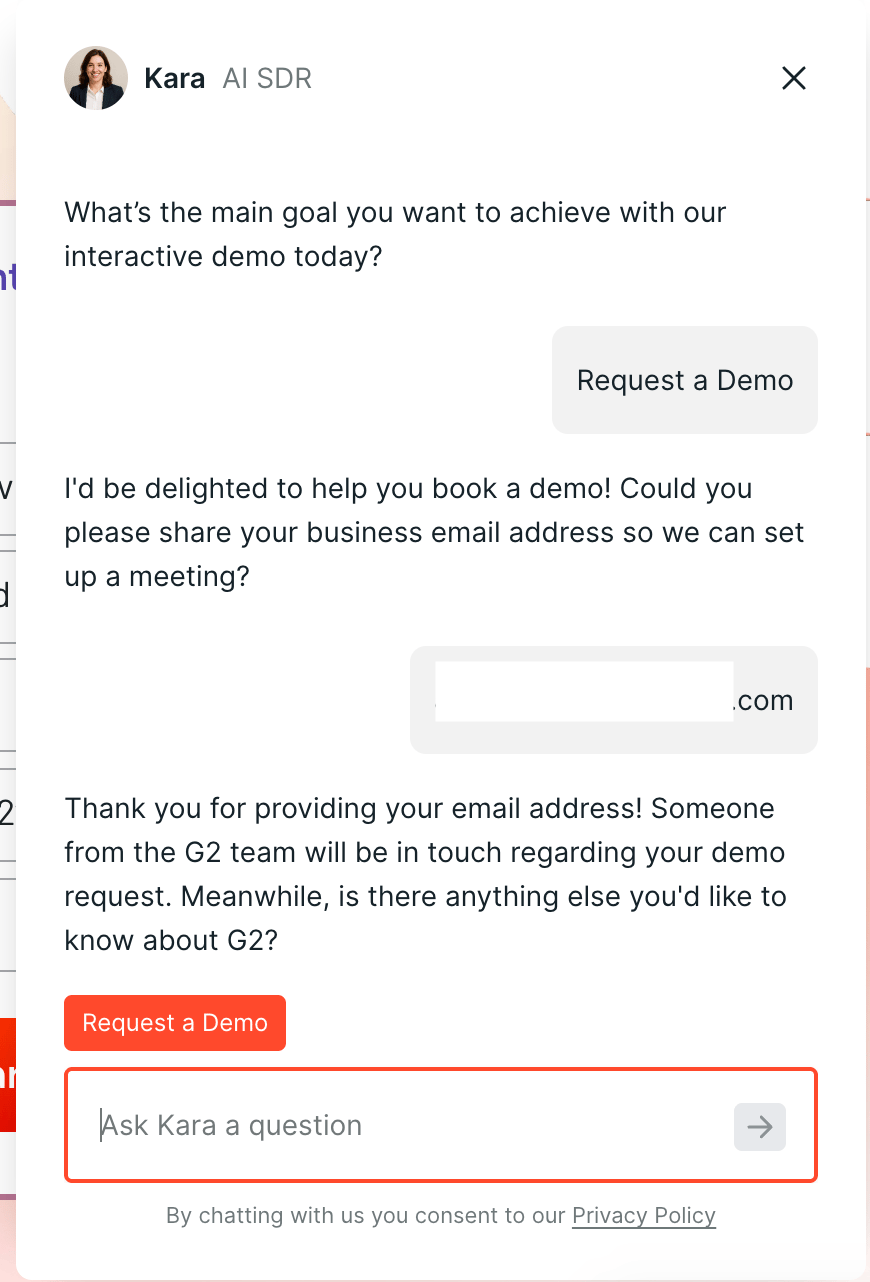Viewport: 870px width, 1282px height.
Task: Click the Kara name in the header
Action: point(175,78)
